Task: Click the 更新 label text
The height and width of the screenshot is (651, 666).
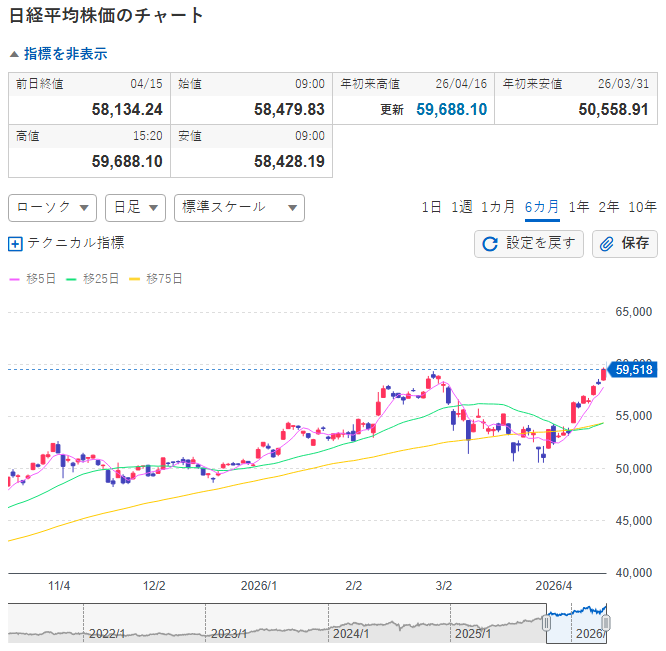Action: (x=392, y=110)
